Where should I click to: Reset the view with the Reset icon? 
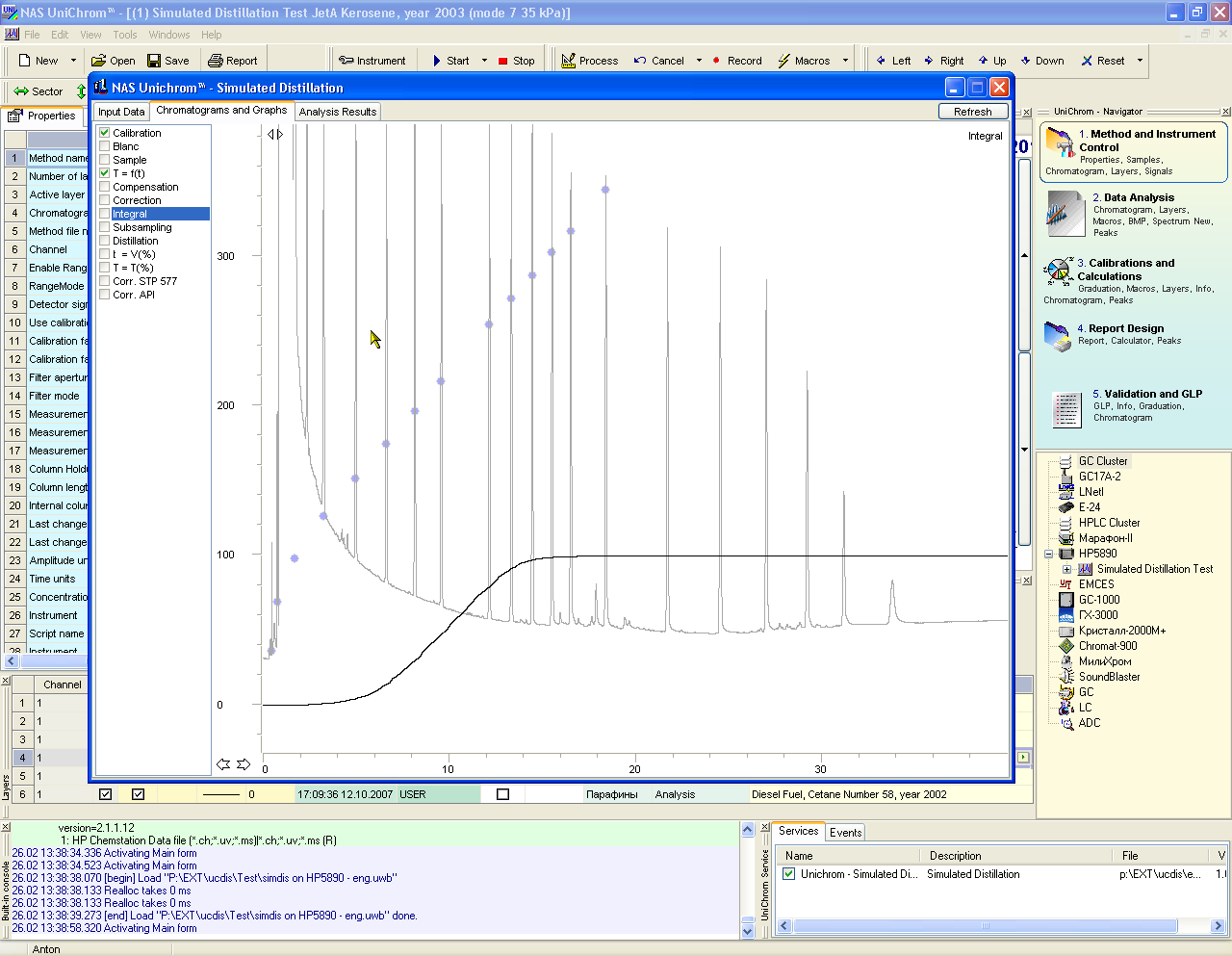click(1087, 61)
